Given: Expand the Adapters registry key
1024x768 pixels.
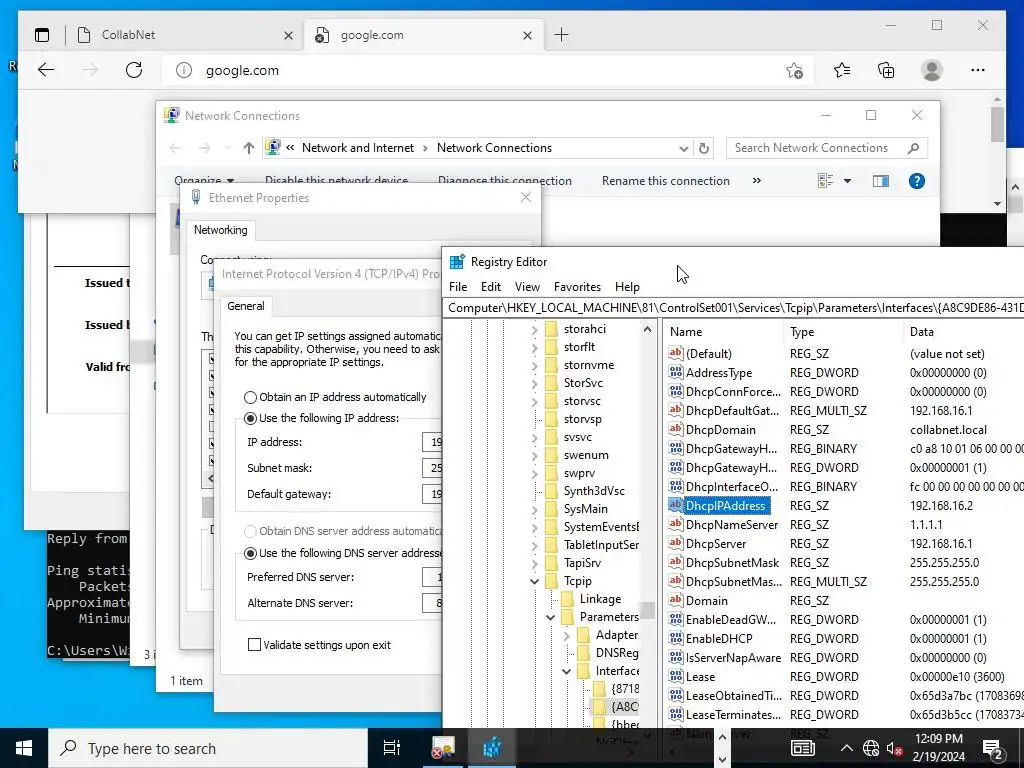Looking at the screenshot, I should click(566, 635).
